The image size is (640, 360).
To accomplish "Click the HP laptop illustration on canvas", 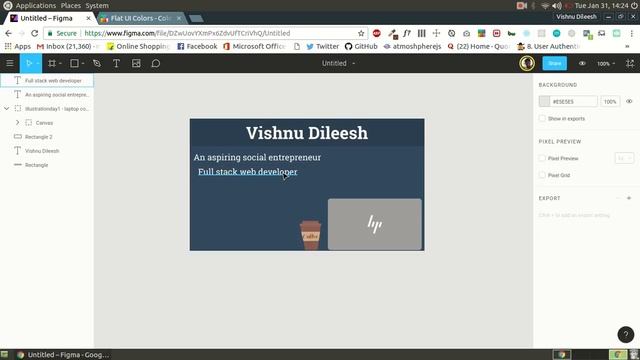I will [x=375, y=224].
